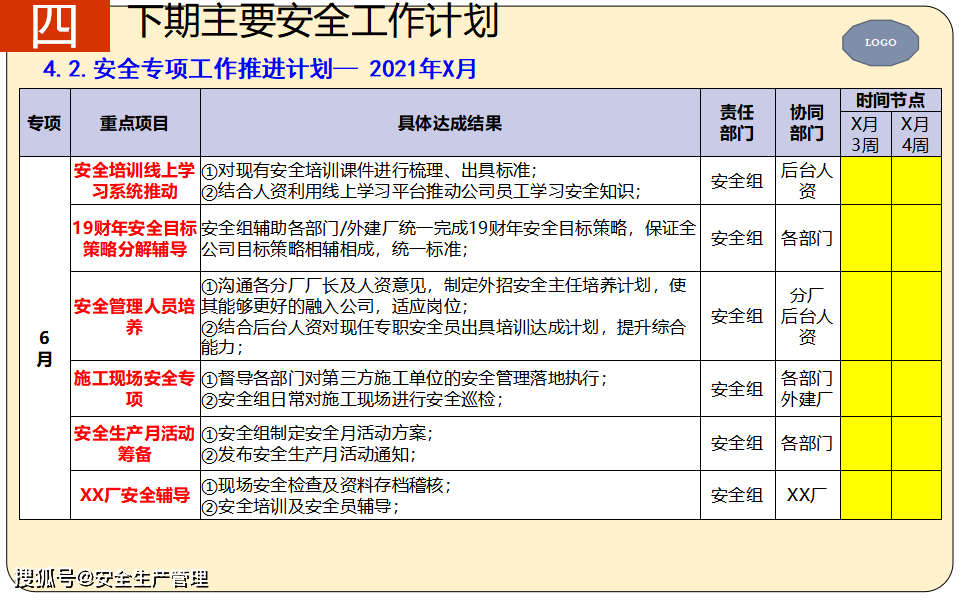
Task: Select the red XX厂安全辅导 project cell
Action: point(135,495)
